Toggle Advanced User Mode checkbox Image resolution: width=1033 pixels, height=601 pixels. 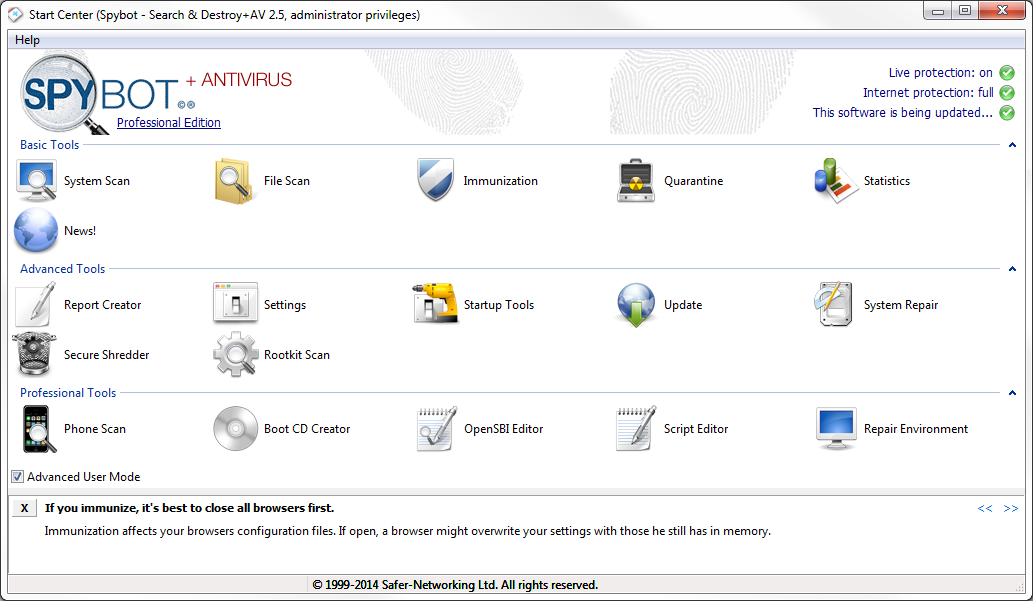point(18,476)
